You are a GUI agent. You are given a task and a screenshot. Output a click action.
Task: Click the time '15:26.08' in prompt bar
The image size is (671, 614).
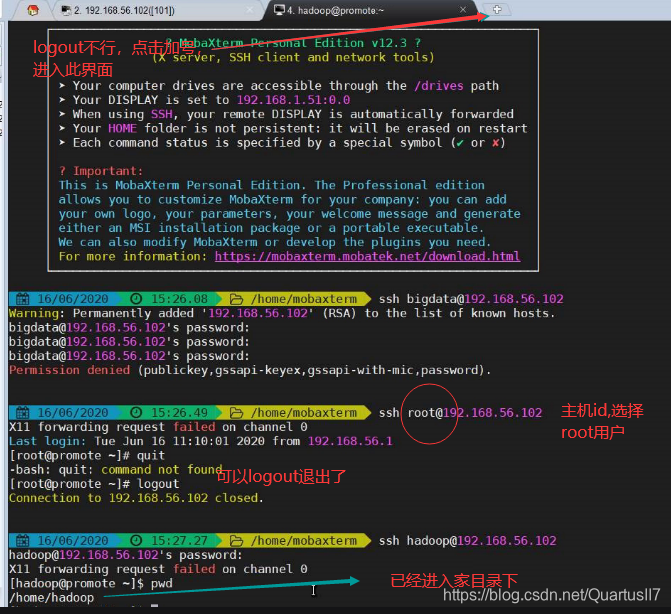pos(179,299)
